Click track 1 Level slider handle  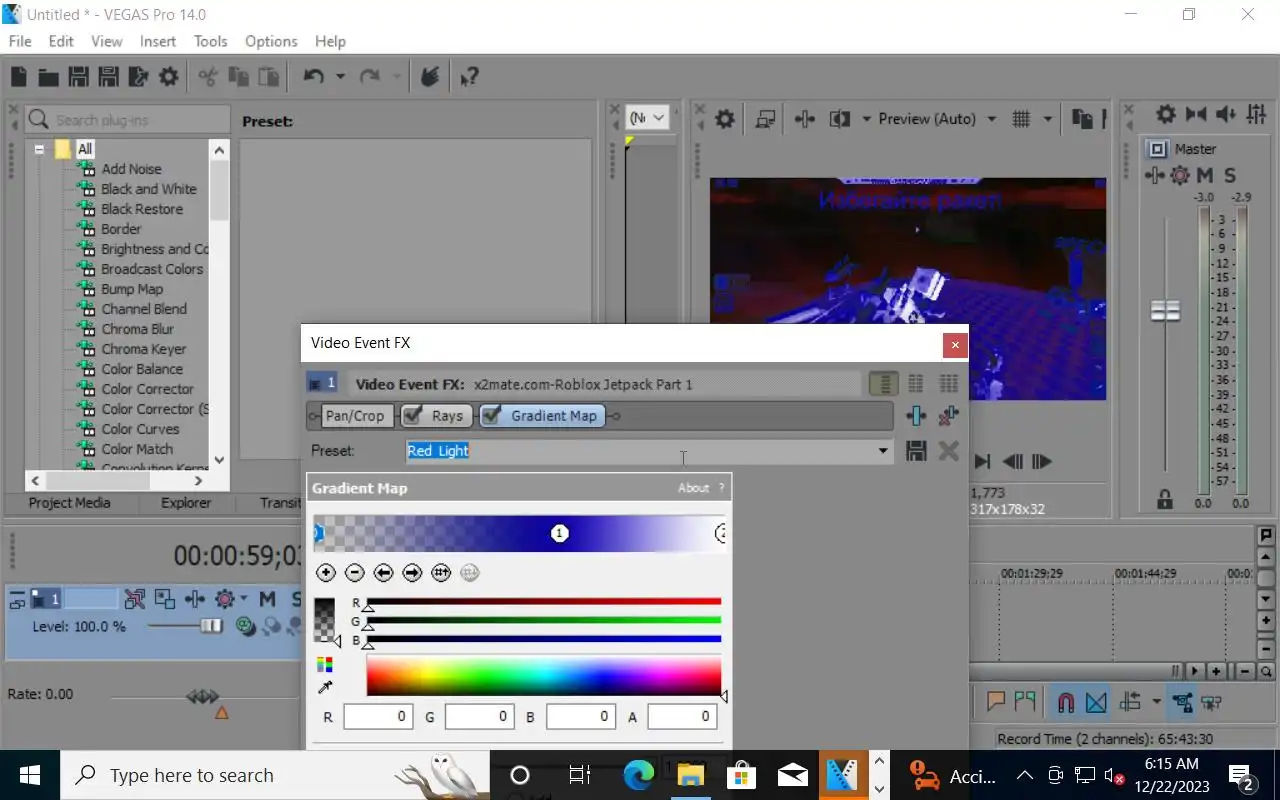tap(210, 626)
